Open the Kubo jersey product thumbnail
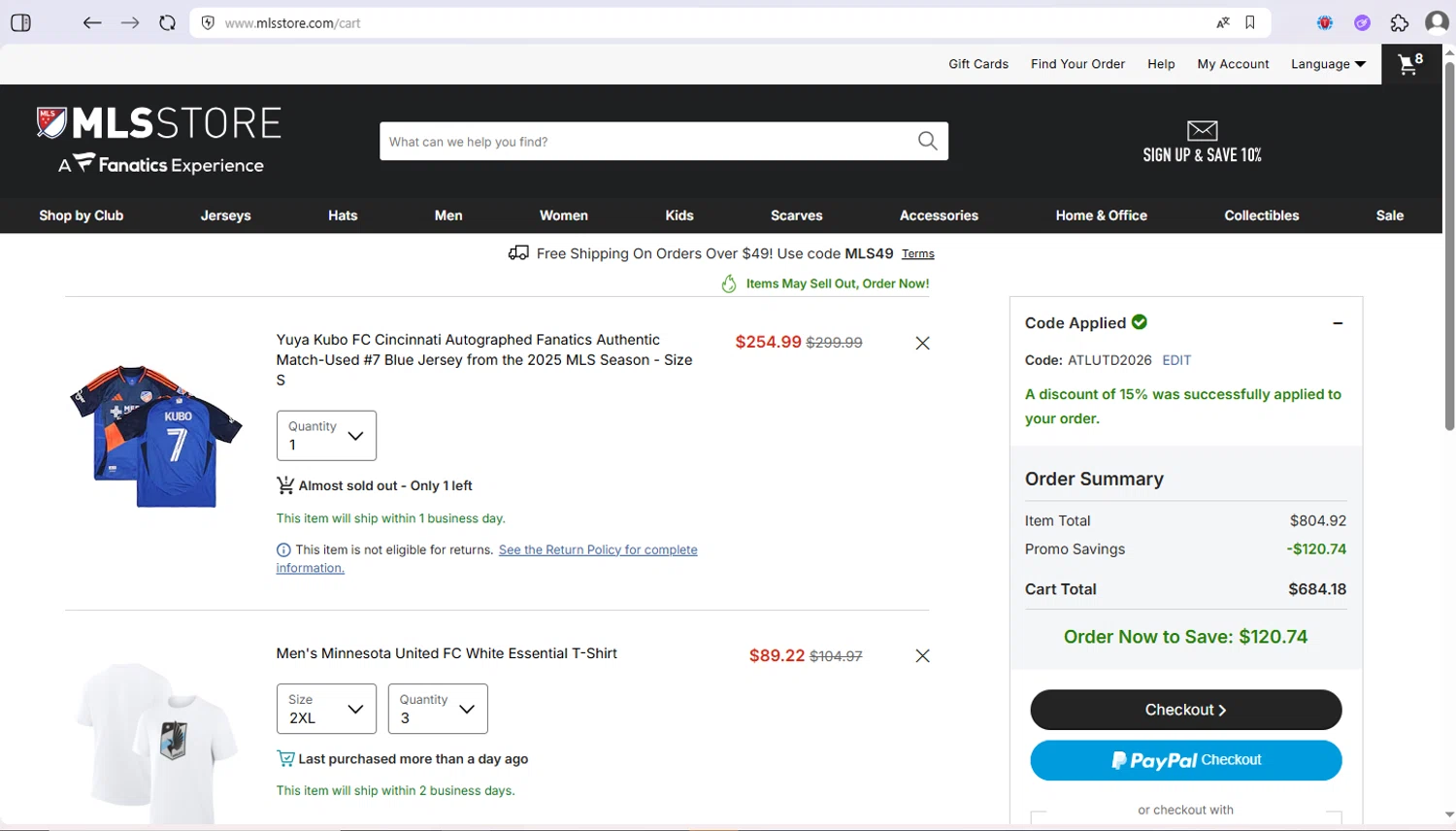The width and height of the screenshot is (1456, 831). click(155, 436)
